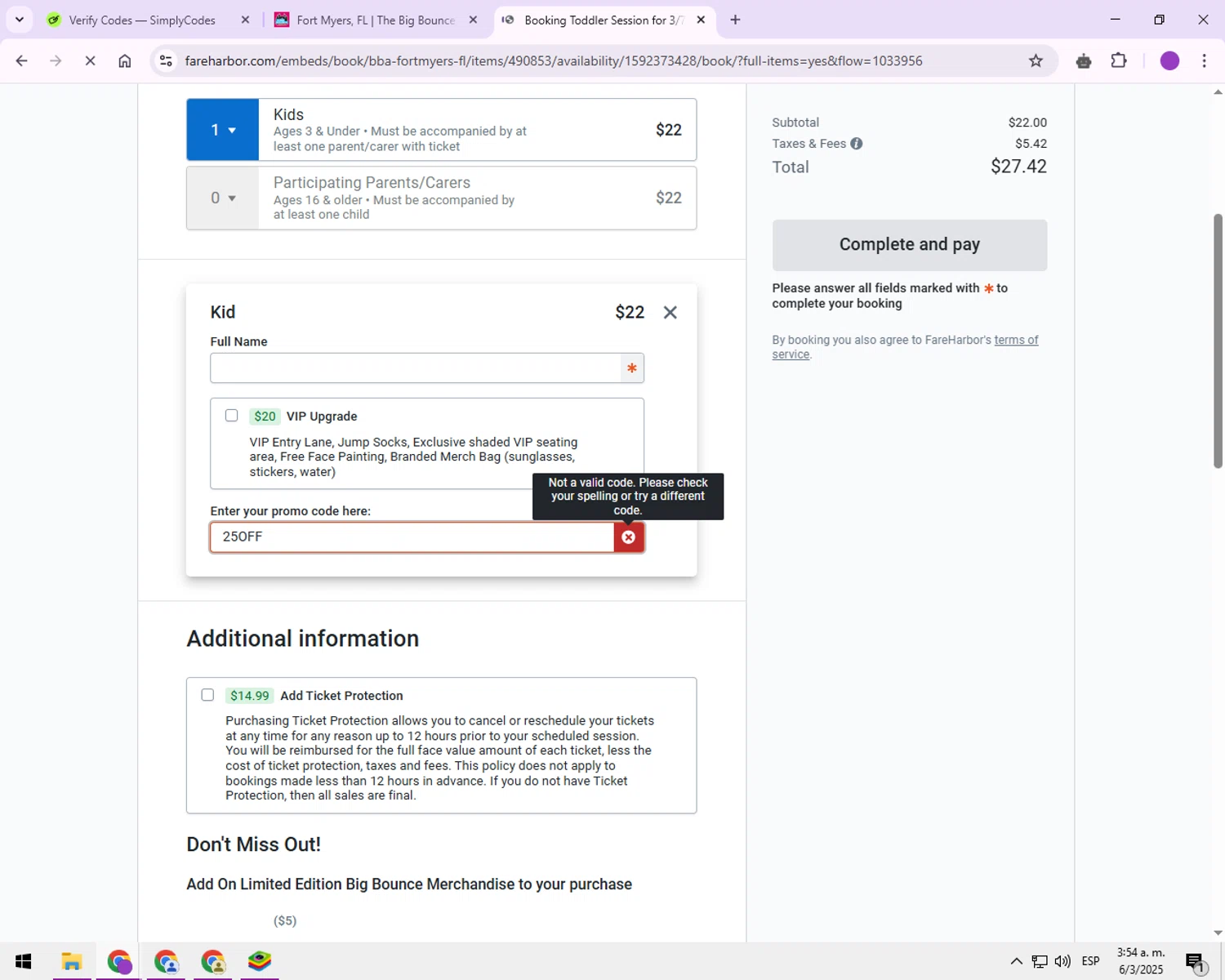Open a new browser tab
Image resolution: width=1225 pixels, height=980 pixels.
click(x=735, y=20)
